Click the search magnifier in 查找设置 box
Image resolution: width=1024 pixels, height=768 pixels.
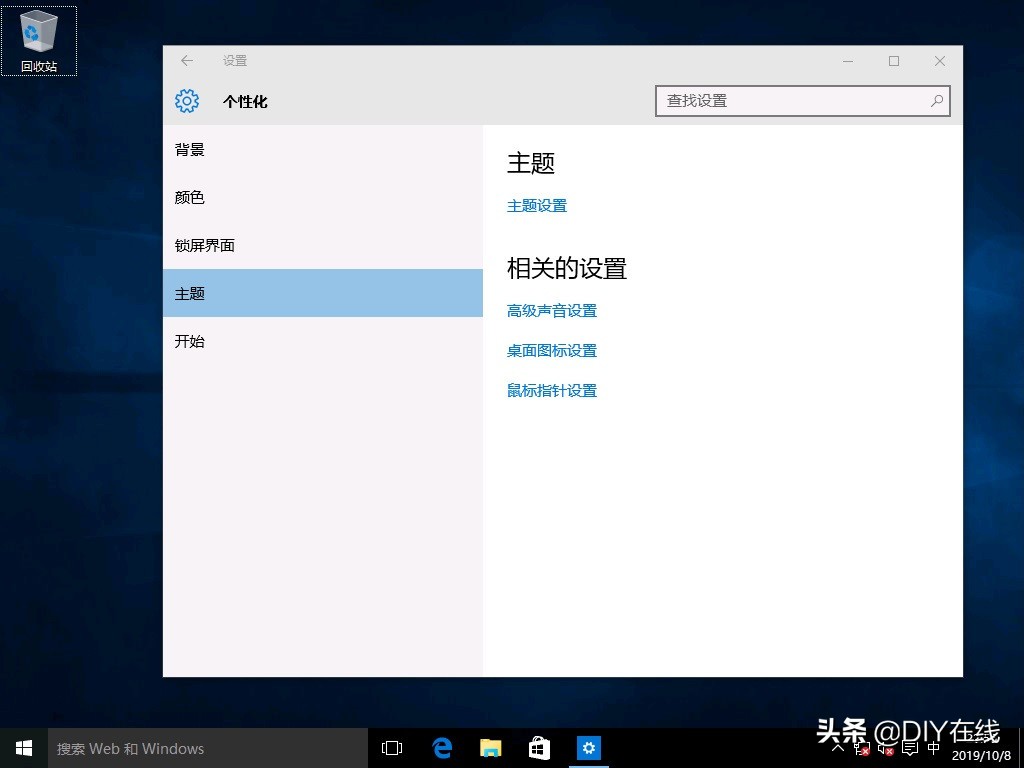pos(936,100)
